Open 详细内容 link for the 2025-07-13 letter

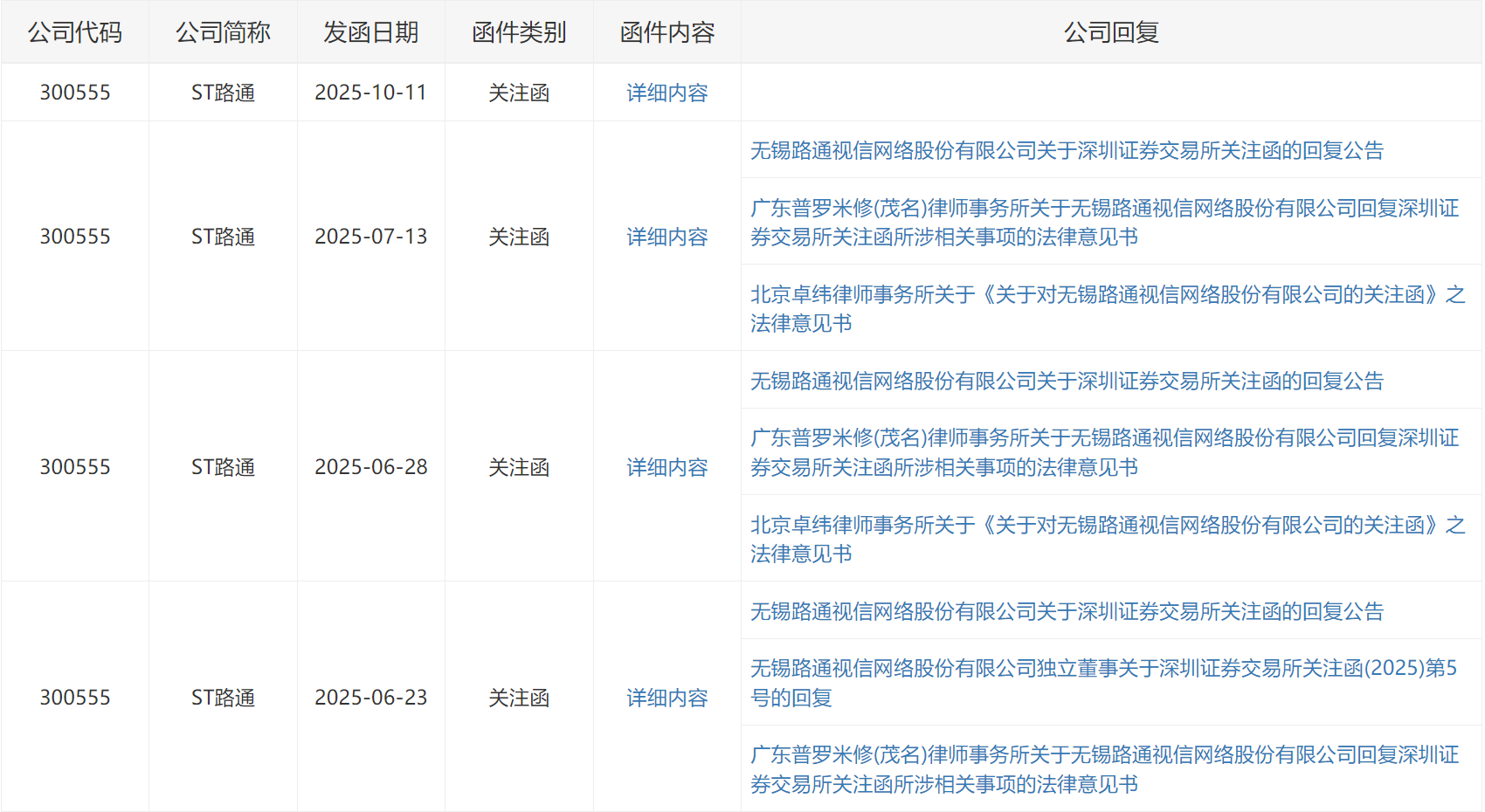[667, 237]
